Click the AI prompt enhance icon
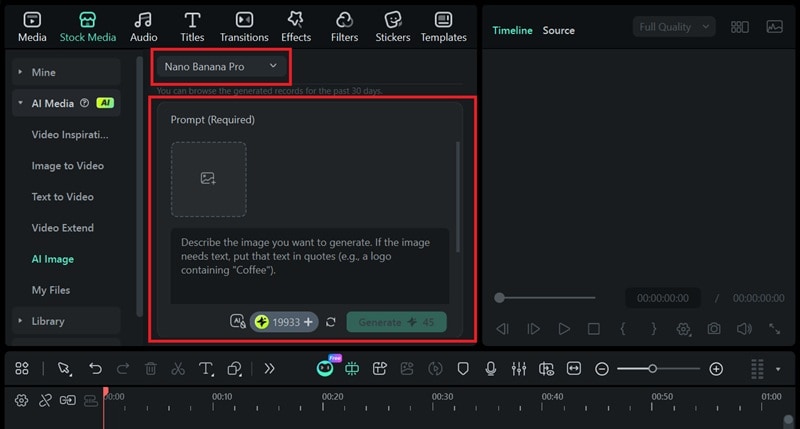This screenshot has width=800, height=429. click(237, 321)
